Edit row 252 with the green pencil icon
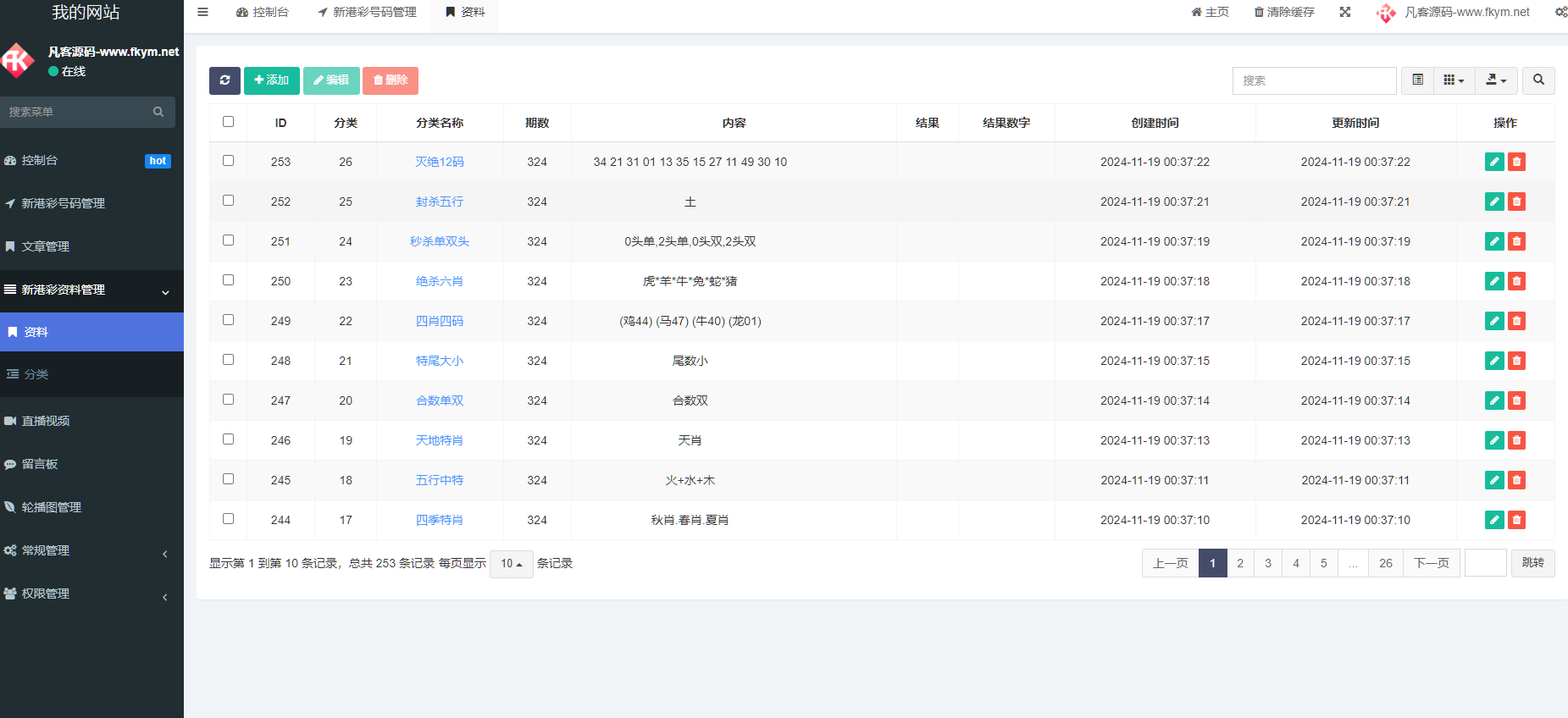Viewport: 1568px width, 718px height. click(1494, 202)
